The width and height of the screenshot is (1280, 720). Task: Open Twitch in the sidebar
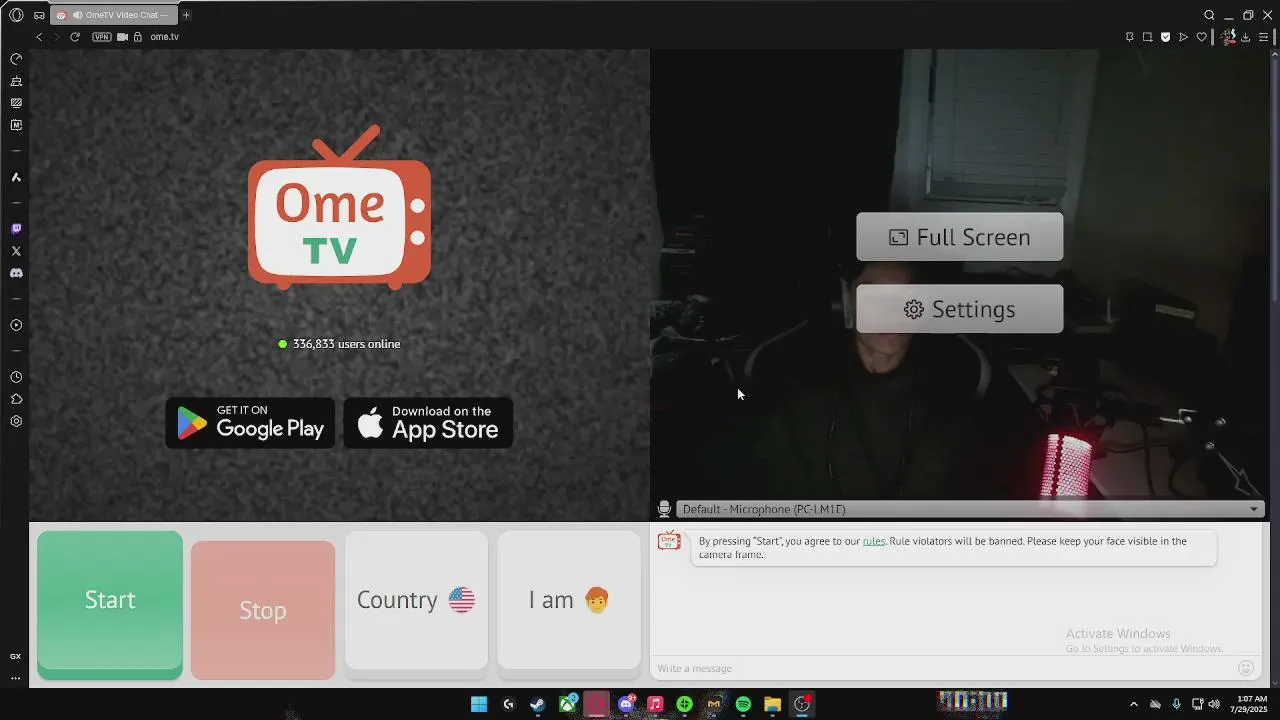[16, 229]
